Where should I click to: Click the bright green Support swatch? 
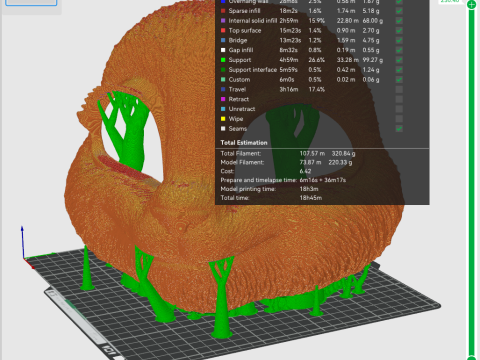tap(223, 60)
